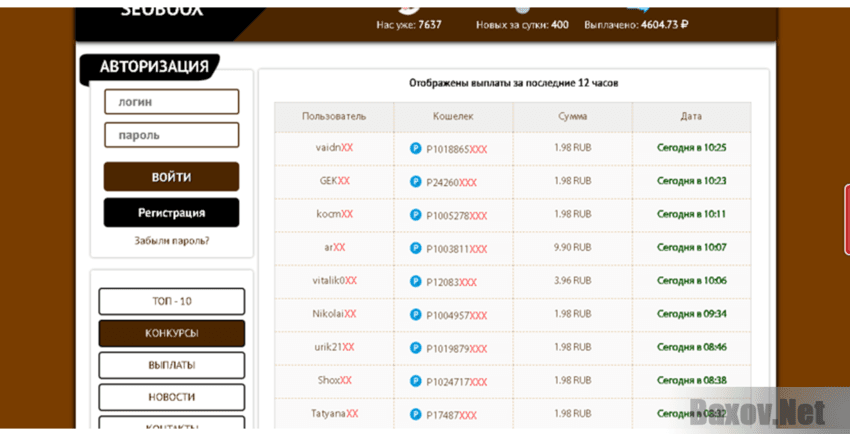Click the Payeer icon next to P24260XXX
The image size is (850, 434).
point(416,182)
